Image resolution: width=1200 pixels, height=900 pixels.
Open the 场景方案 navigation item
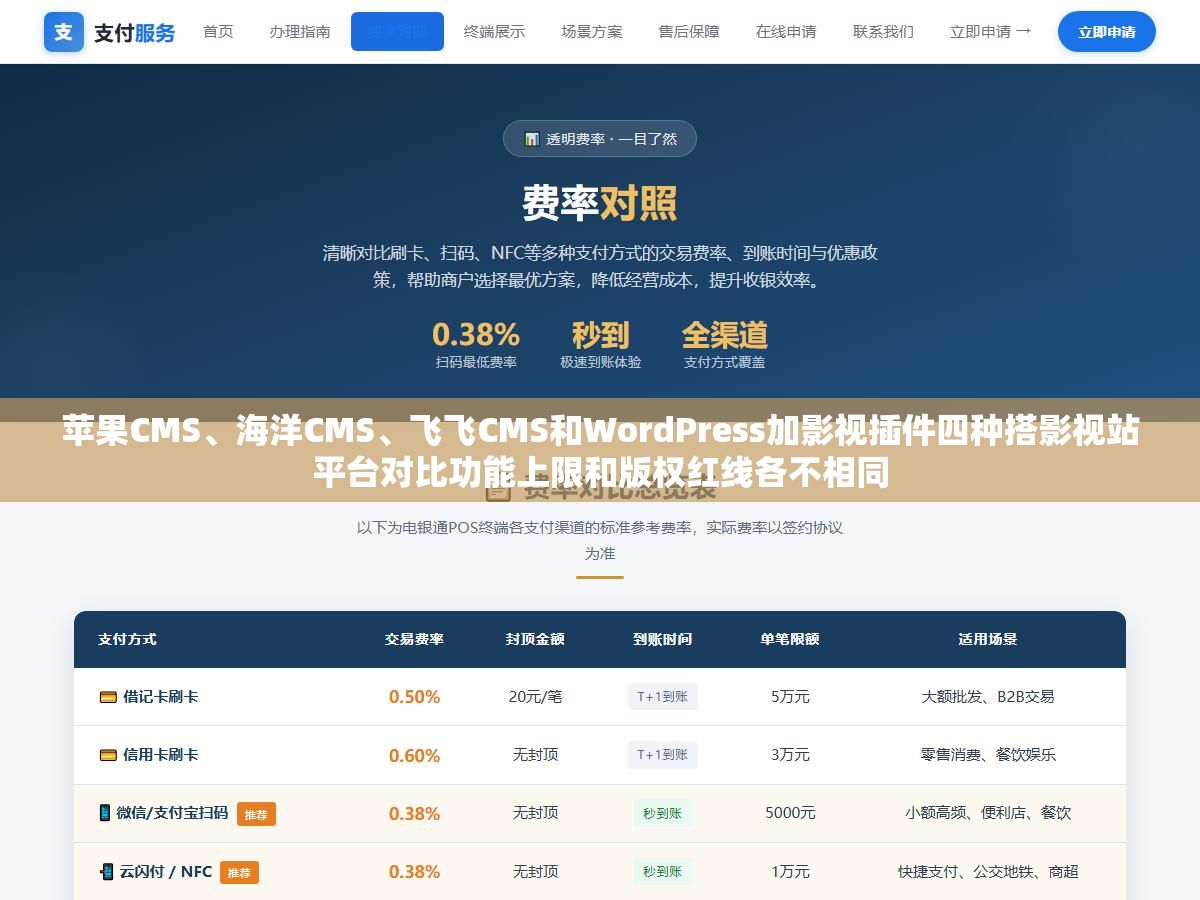coord(592,32)
